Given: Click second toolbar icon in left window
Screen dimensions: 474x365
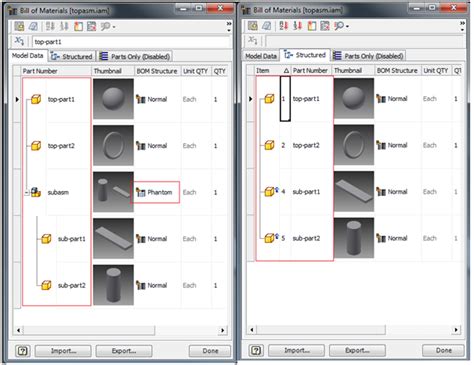Looking at the screenshot, I should point(33,26).
